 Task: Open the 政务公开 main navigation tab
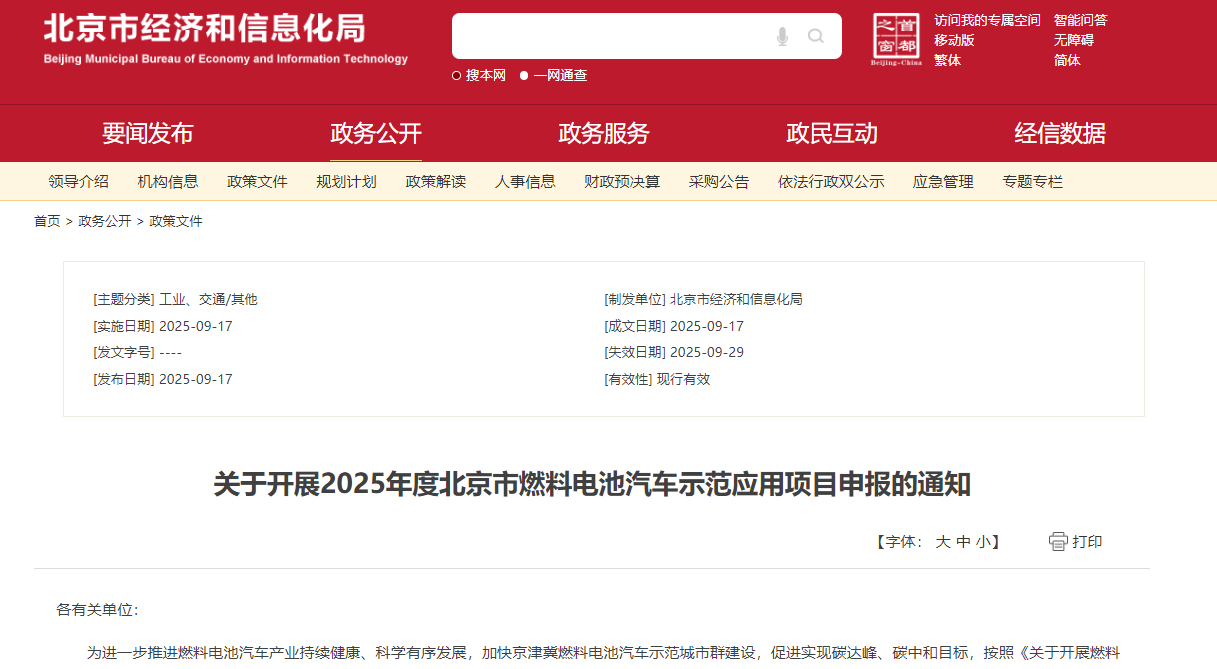click(x=376, y=133)
